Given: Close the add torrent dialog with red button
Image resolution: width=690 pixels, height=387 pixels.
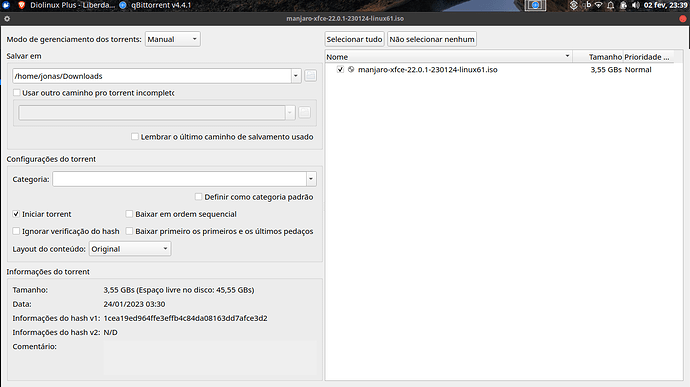Looking at the screenshot, I should [x=683, y=18].
